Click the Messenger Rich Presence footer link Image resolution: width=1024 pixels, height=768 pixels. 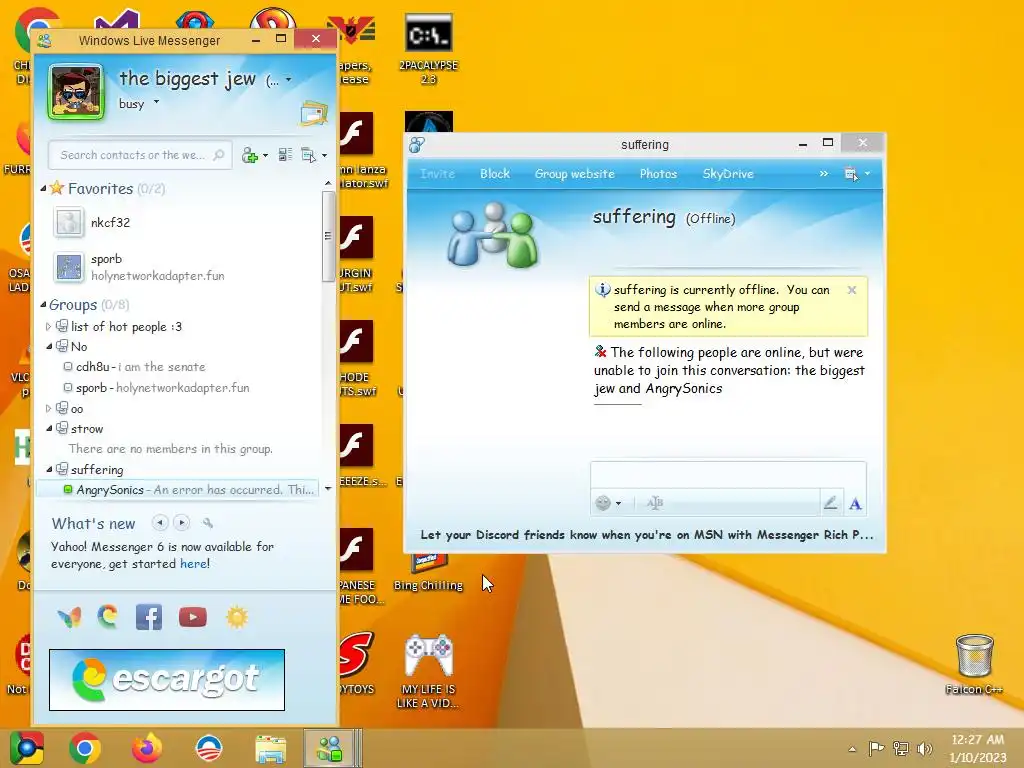pos(647,535)
